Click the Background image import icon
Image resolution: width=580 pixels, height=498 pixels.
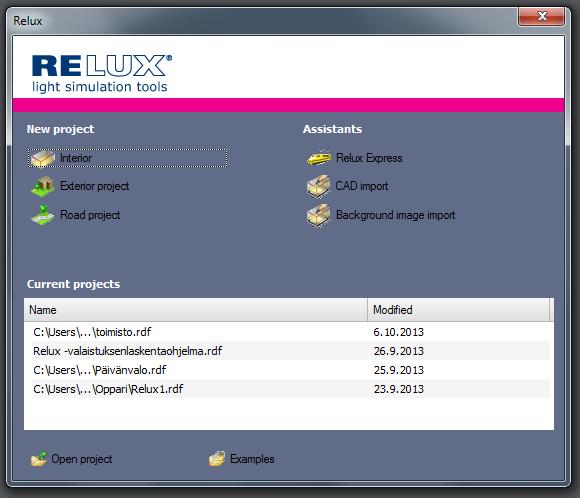pos(318,215)
